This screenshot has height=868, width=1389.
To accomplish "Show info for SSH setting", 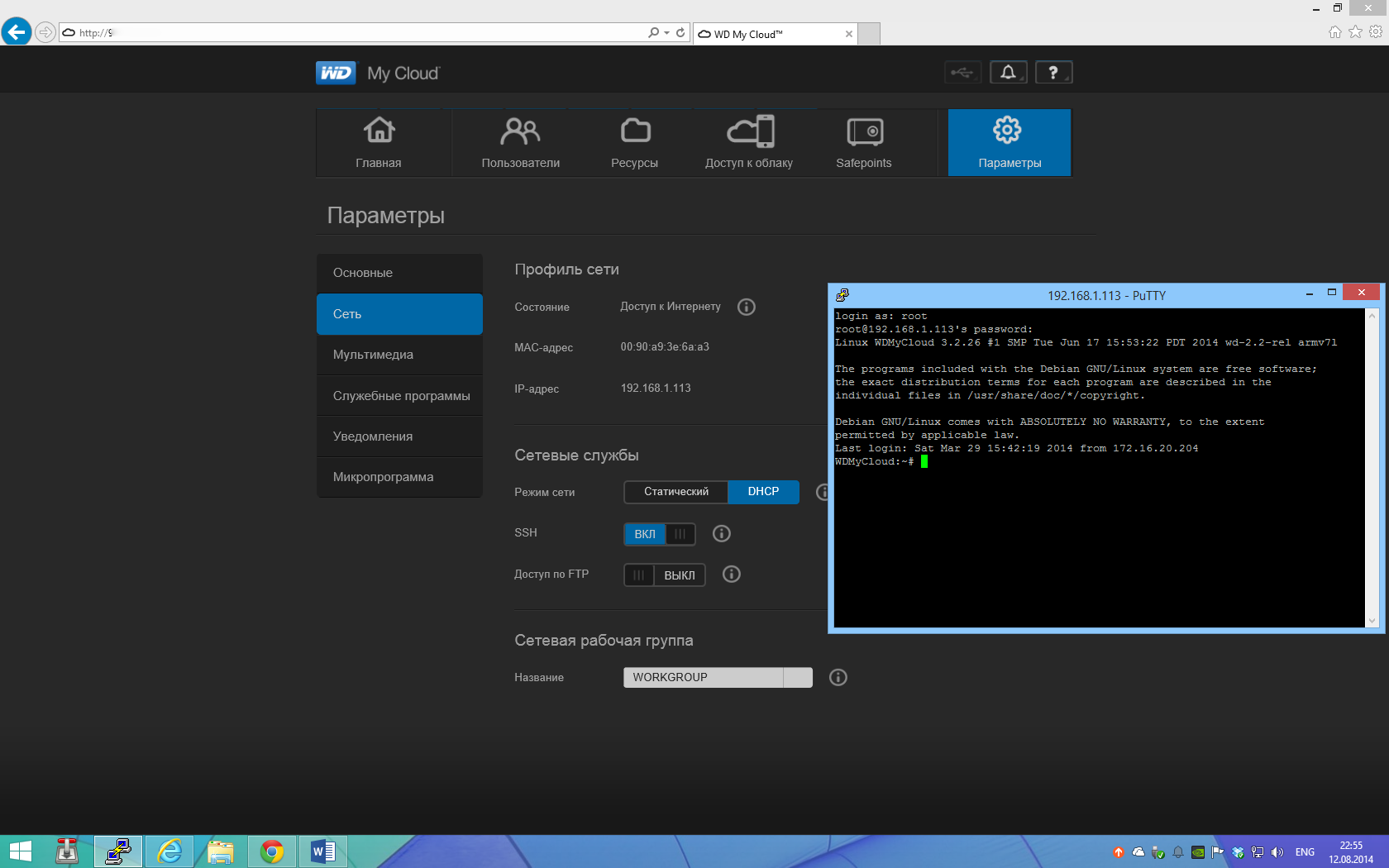I will 722,533.
